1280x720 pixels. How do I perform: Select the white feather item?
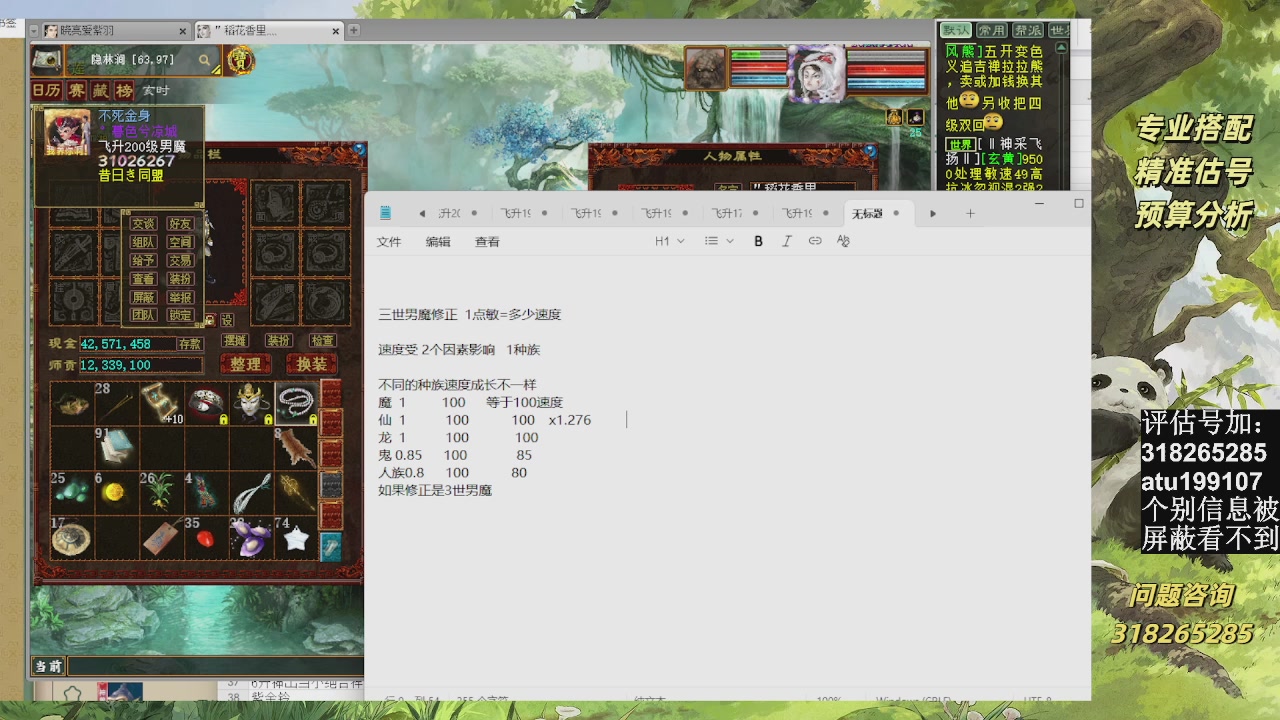(251, 492)
